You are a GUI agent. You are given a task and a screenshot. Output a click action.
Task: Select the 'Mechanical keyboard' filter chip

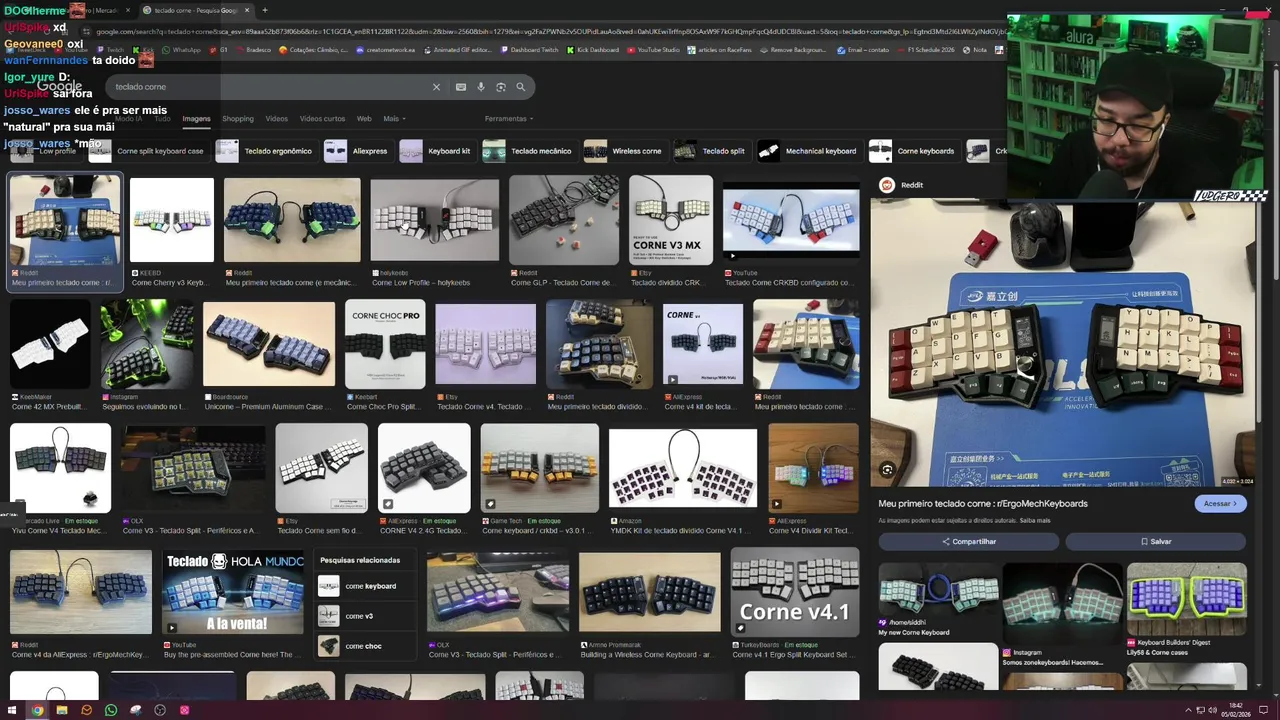click(x=808, y=151)
